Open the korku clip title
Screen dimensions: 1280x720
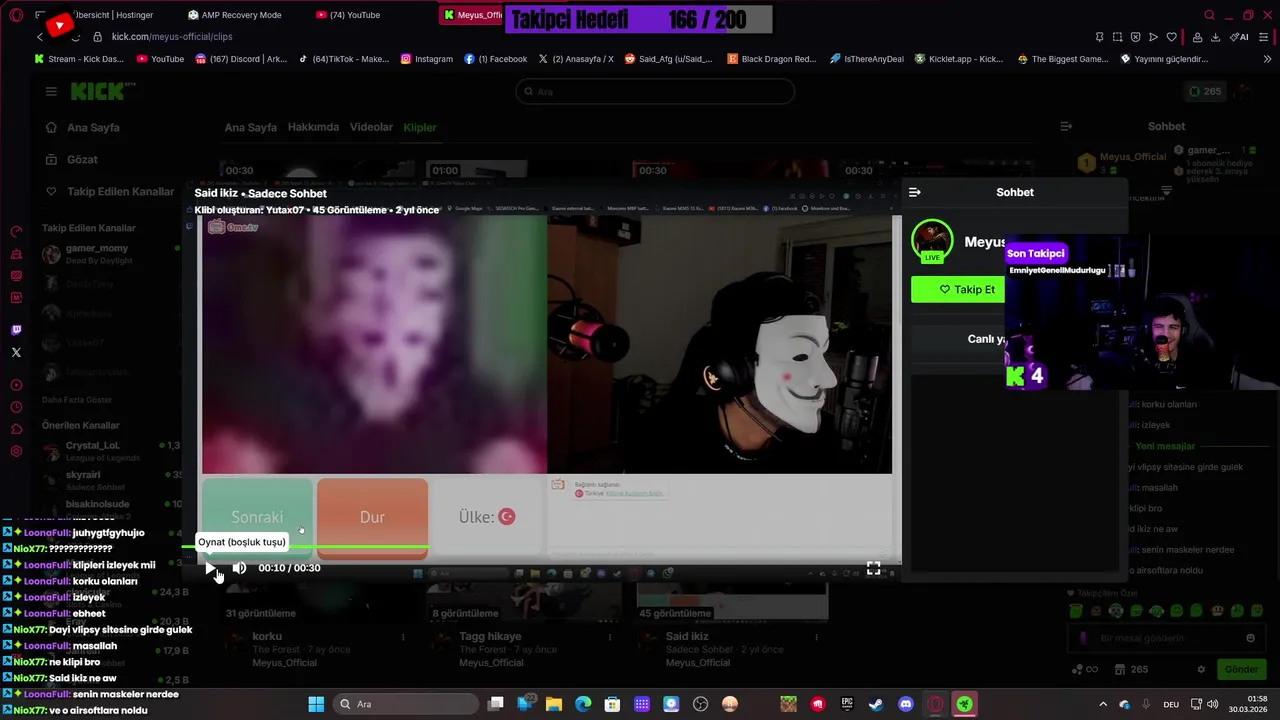coord(267,636)
